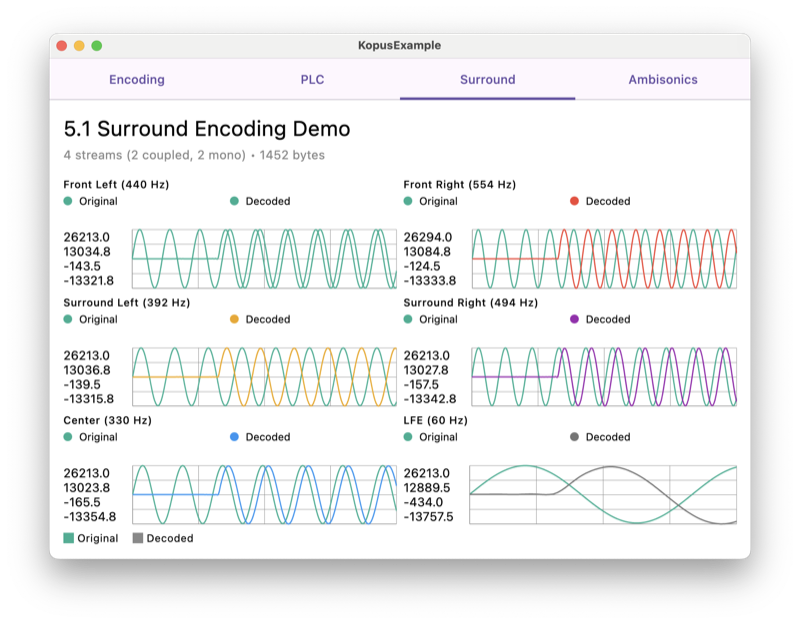Click the 'Front Left (440 Hz)' label
The image size is (800, 624).
[116, 185]
